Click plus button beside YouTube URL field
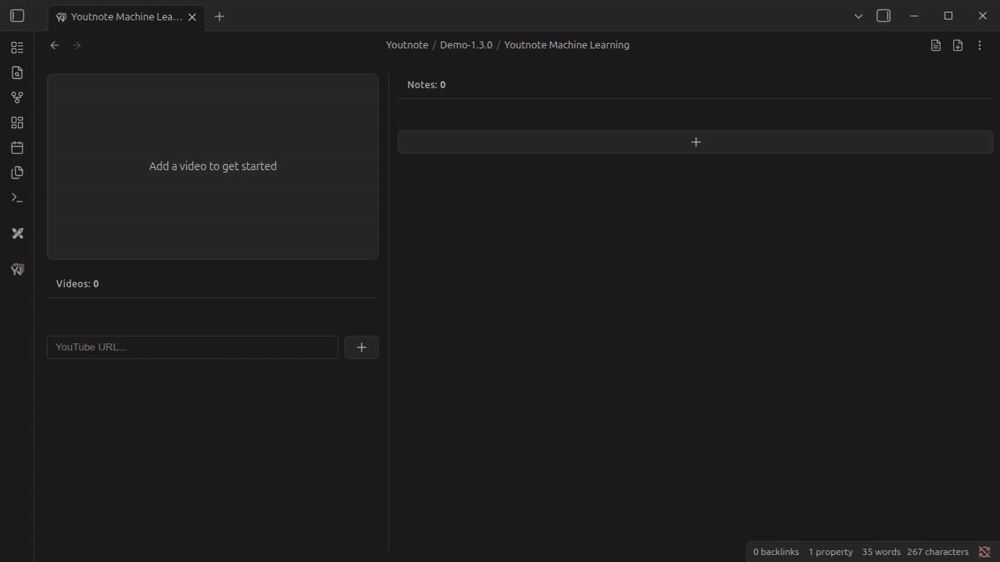 (362, 347)
